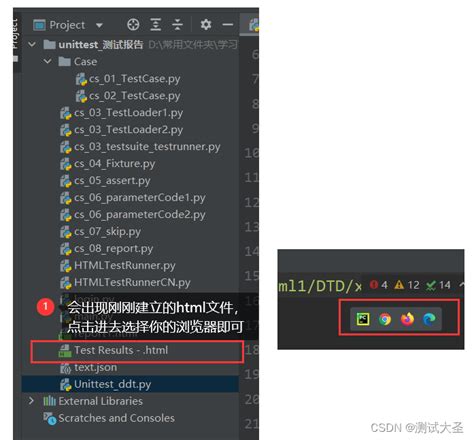Image resolution: width=474 pixels, height=440 pixels.
Task: Click the Collapse All toolbar icon
Action: point(177,25)
